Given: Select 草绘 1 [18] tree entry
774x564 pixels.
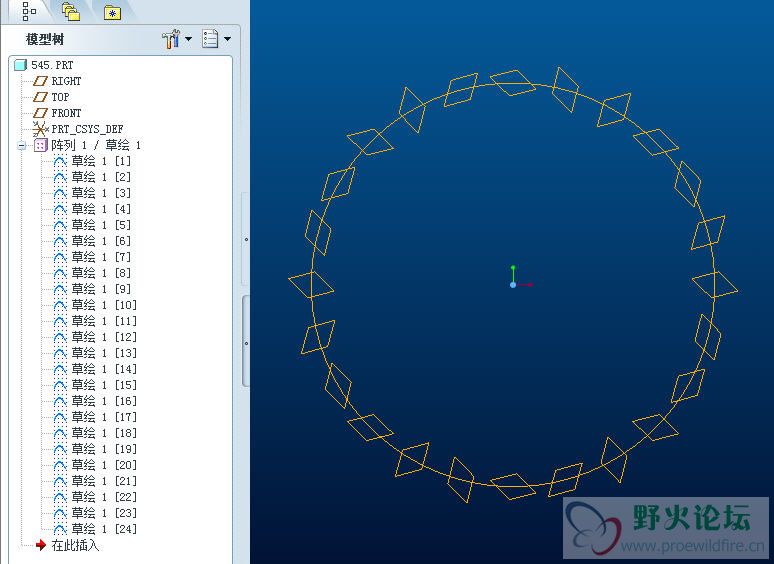Looking at the screenshot, I should coord(103,433).
